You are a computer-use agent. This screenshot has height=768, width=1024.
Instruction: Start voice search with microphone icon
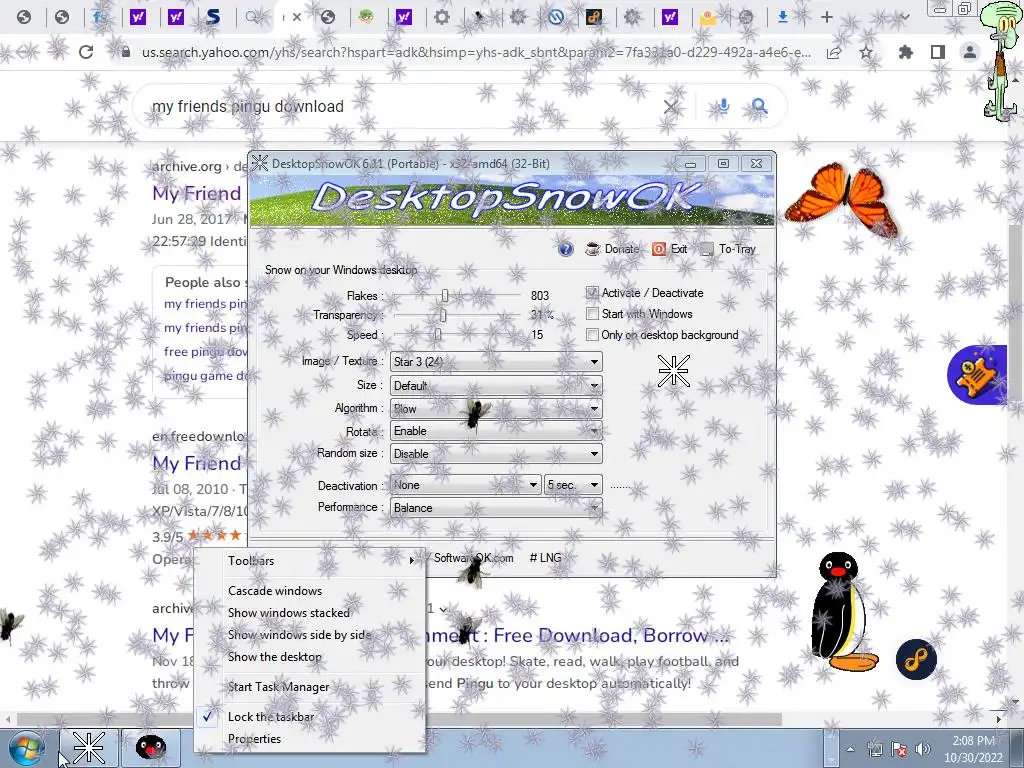[x=723, y=106]
